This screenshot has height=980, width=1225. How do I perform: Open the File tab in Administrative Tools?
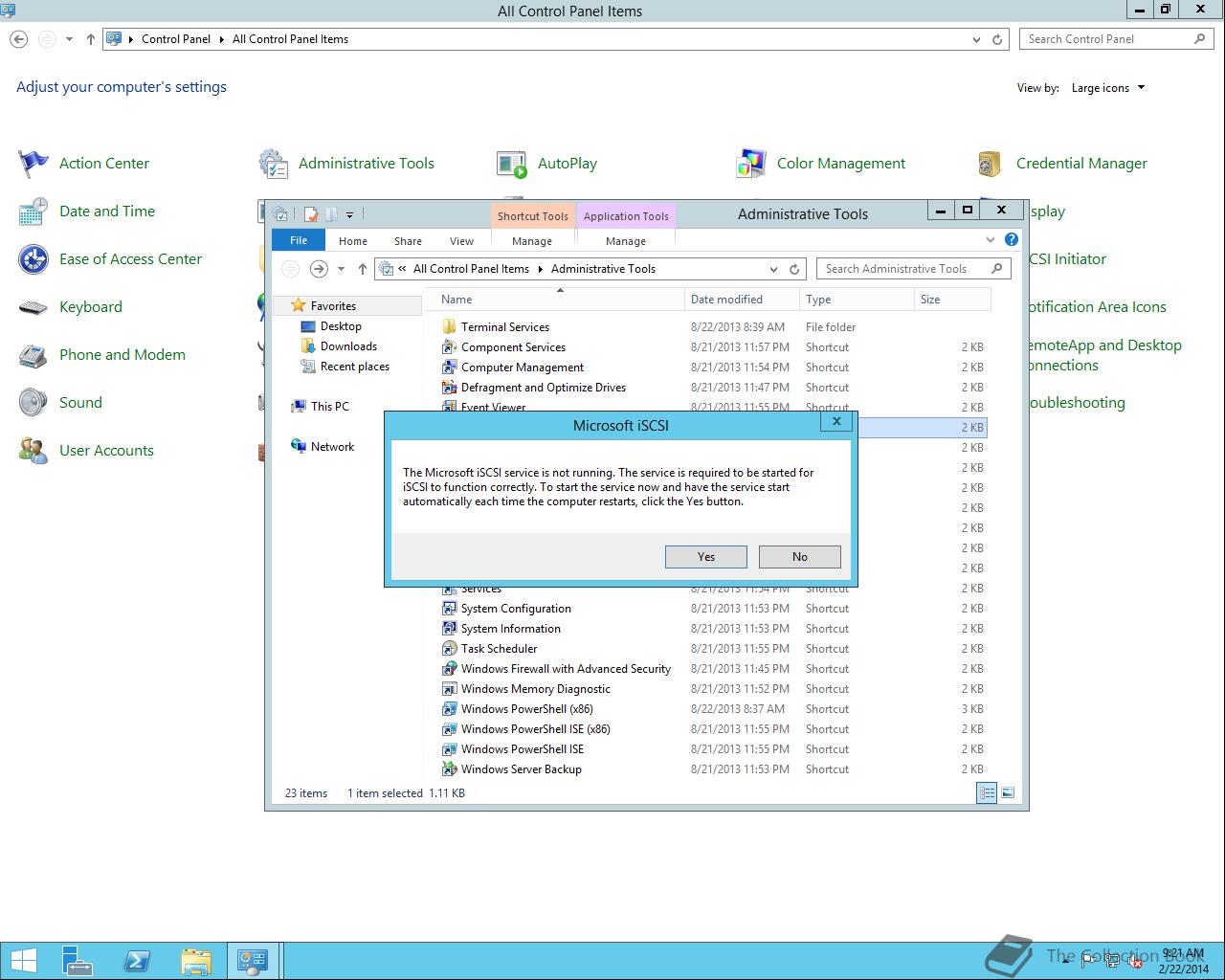[x=299, y=240]
